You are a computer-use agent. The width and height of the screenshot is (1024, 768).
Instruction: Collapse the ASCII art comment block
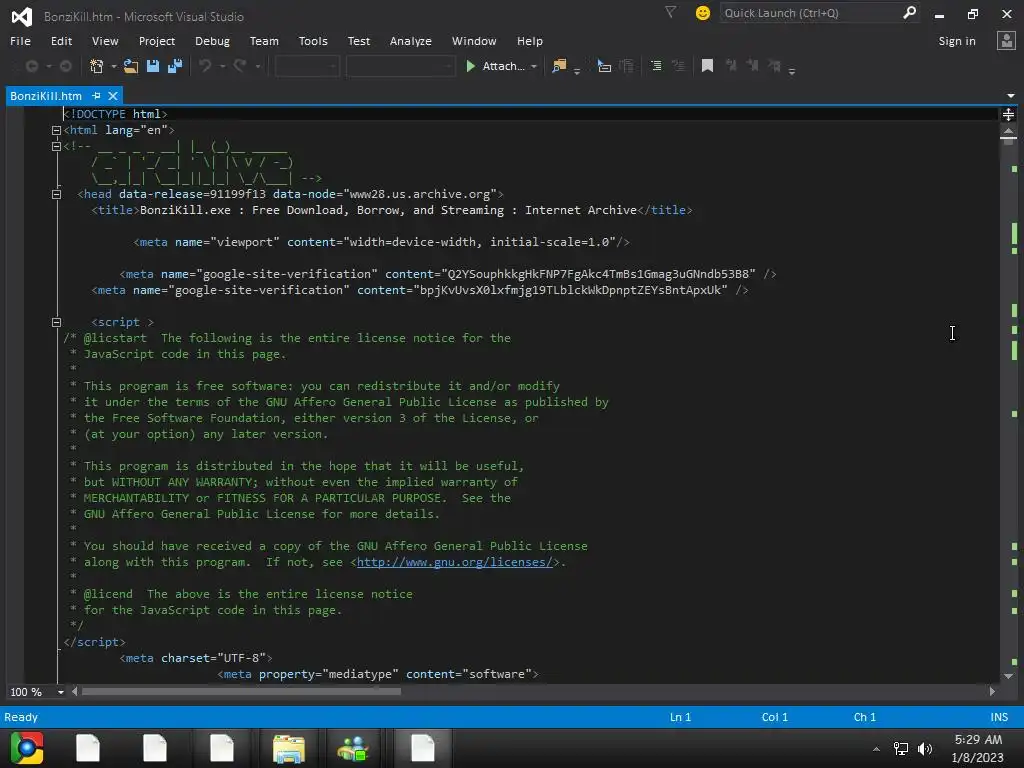pyautogui.click(x=56, y=146)
